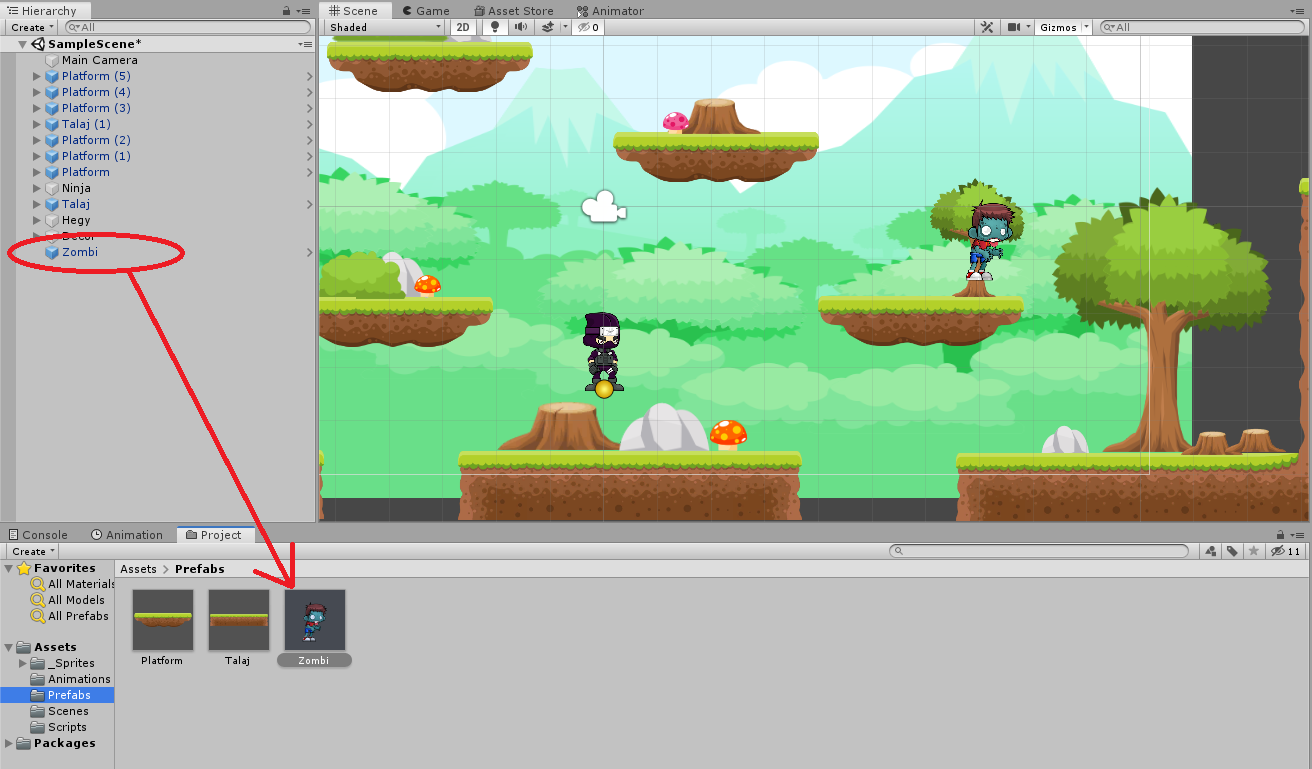Toggle scene lighting lightbulb button
The image size is (1312, 769).
pos(495,27)
